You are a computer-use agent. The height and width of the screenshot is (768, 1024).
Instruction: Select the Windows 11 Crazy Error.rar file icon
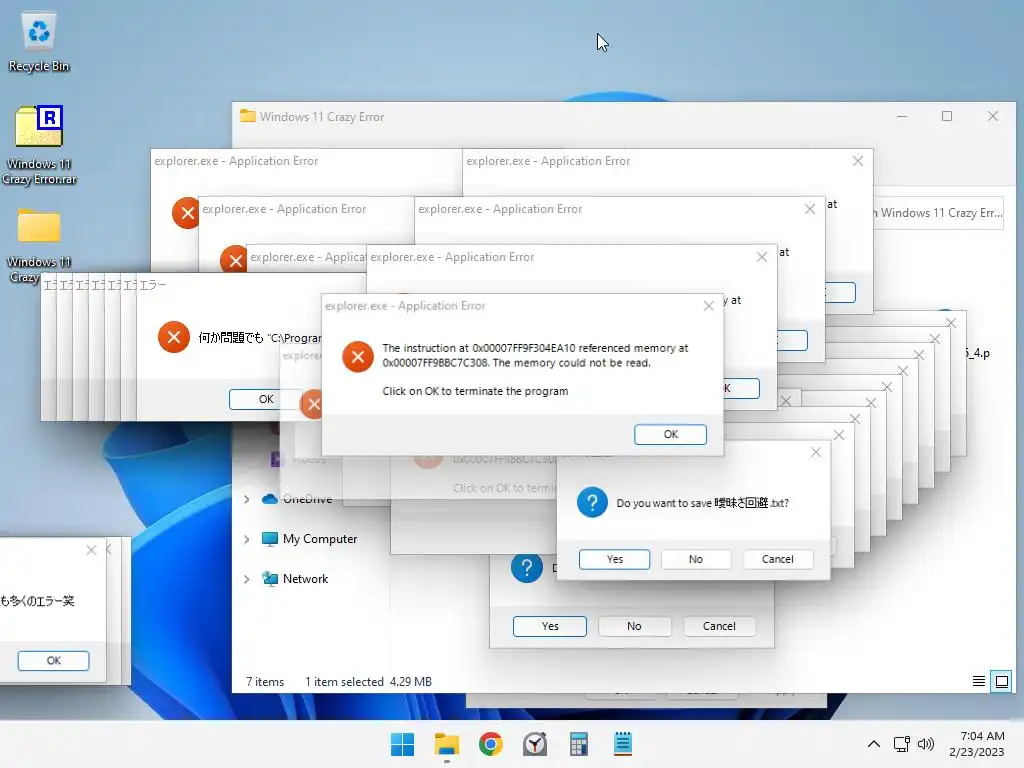click(39, 145)
